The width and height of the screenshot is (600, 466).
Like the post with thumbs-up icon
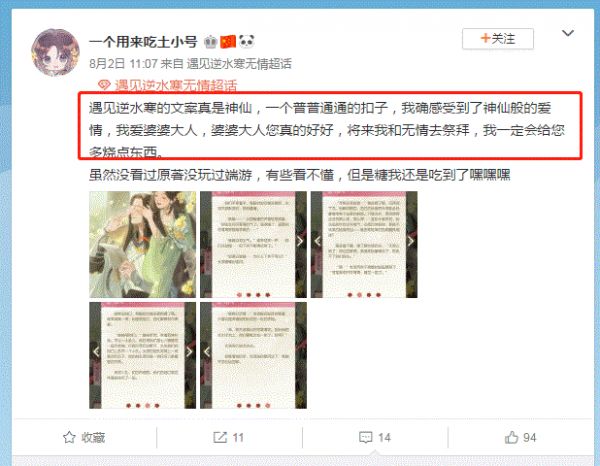pos(512,437)
